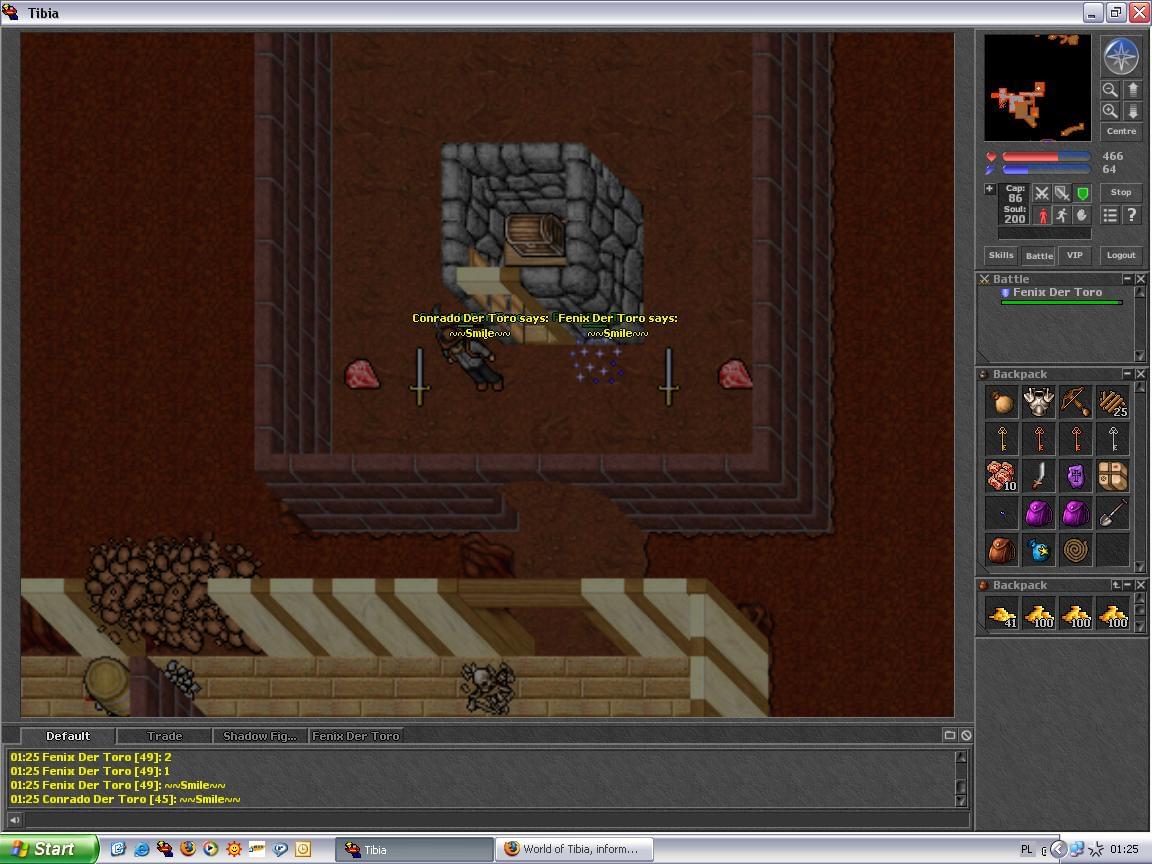Open the options list icon
The width and height of the screenshot is (1152, 864).
tap(1110, 215)
